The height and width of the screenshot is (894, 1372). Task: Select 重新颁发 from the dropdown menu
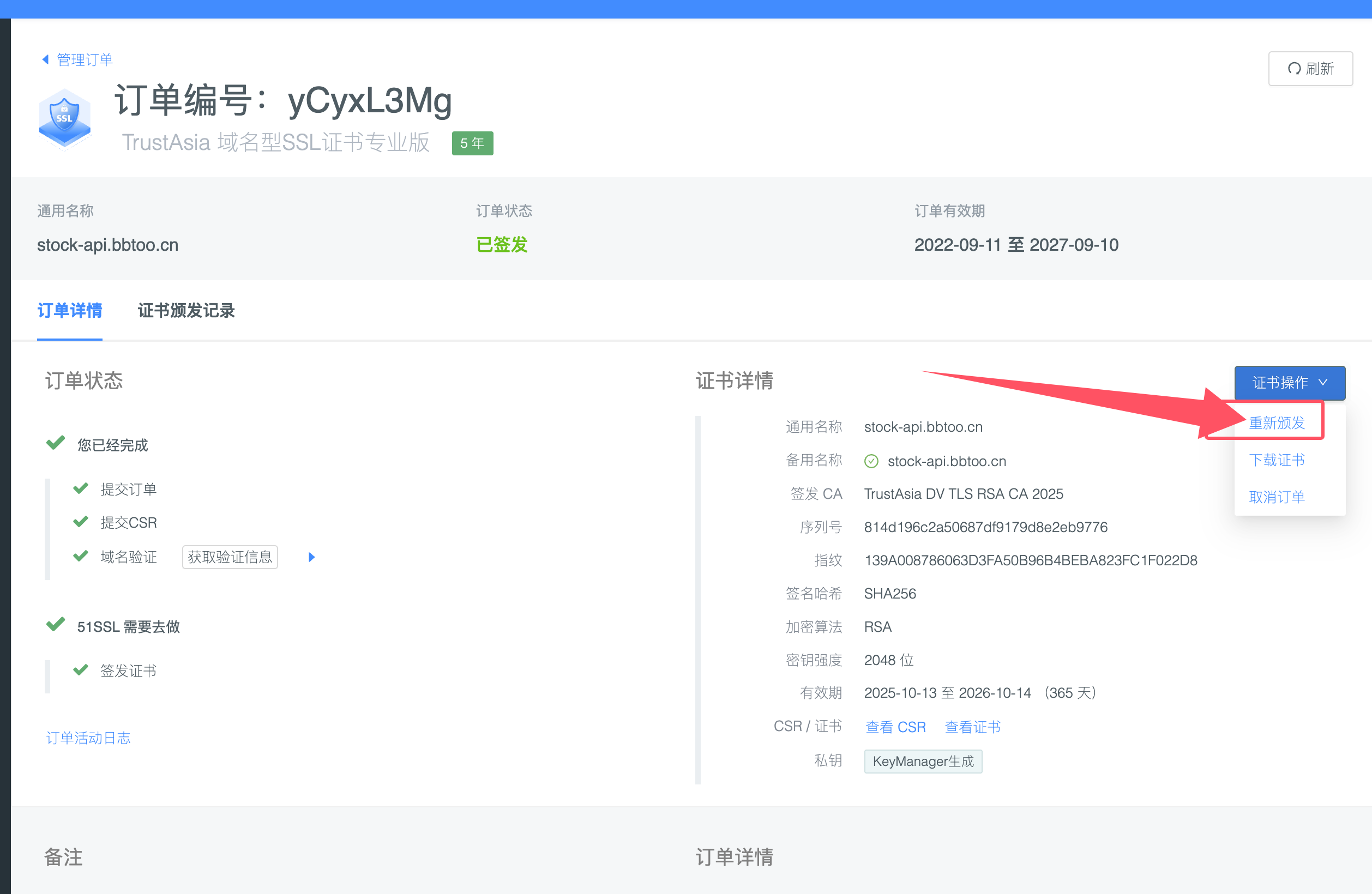pos(1277,422)
